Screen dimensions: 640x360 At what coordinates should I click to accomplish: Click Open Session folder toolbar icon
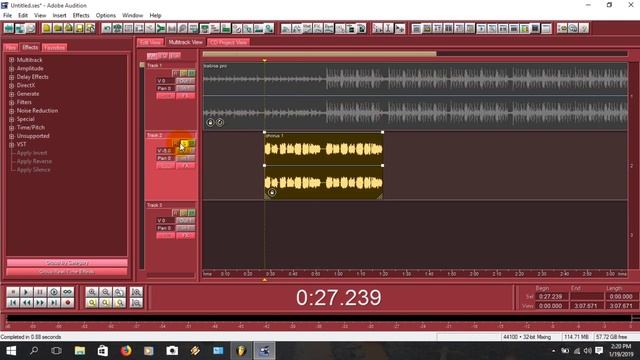(x=58, y=28)
